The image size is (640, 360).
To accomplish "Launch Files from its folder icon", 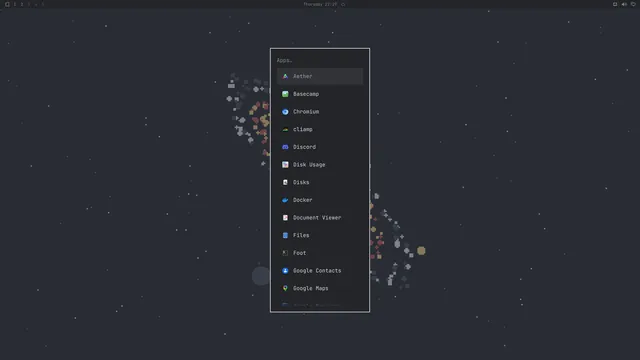I will [285, 235].
